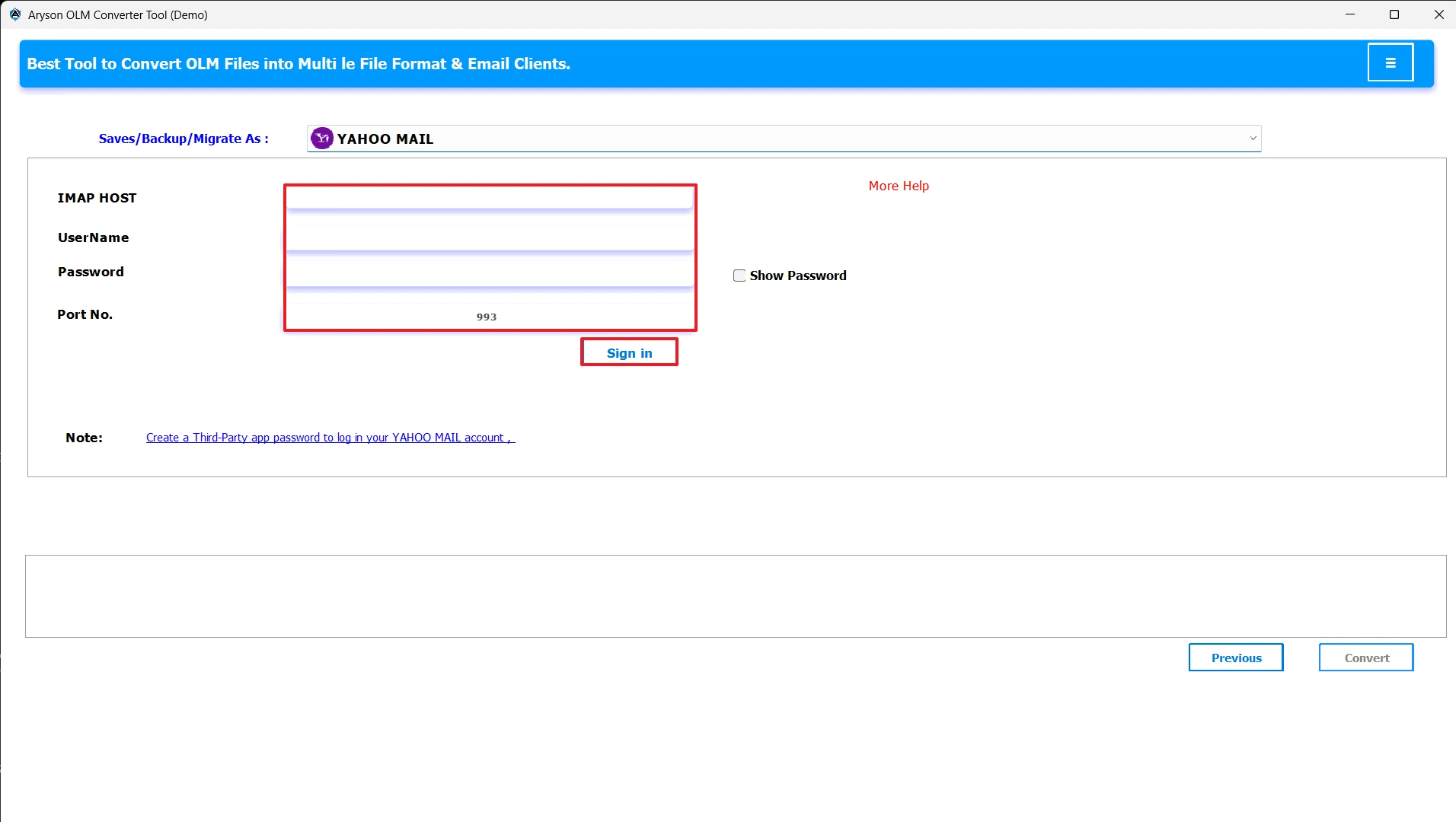This screenshot has width=1456, height=822.
Task: Click the UserName input field
Action: pyautogui.click(x=490, y=237)
